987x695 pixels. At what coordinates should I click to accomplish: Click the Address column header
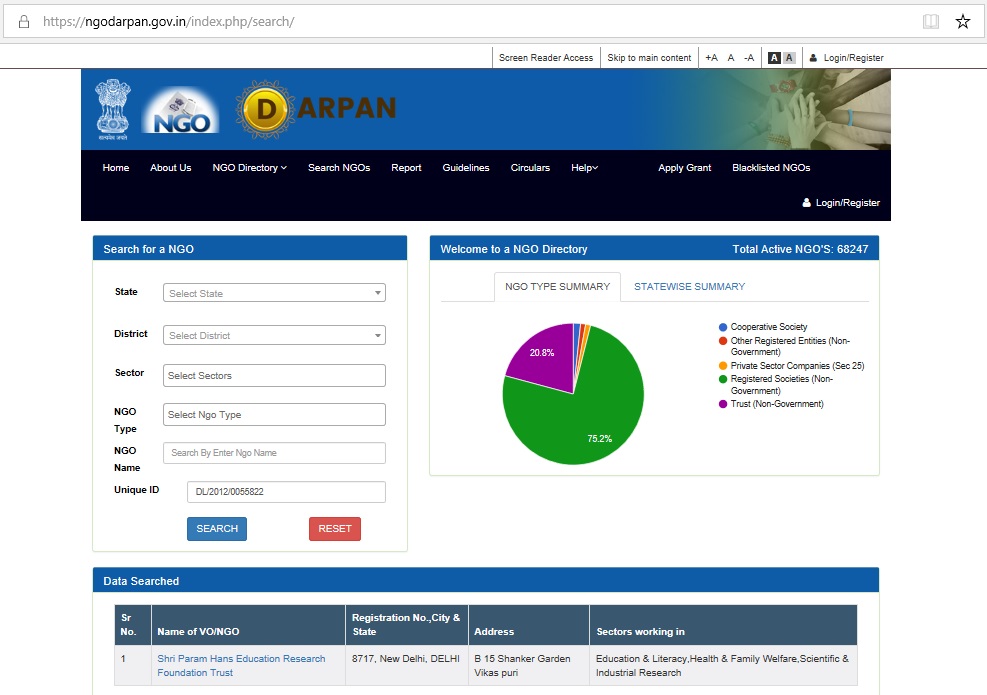[x=529, y=625]
